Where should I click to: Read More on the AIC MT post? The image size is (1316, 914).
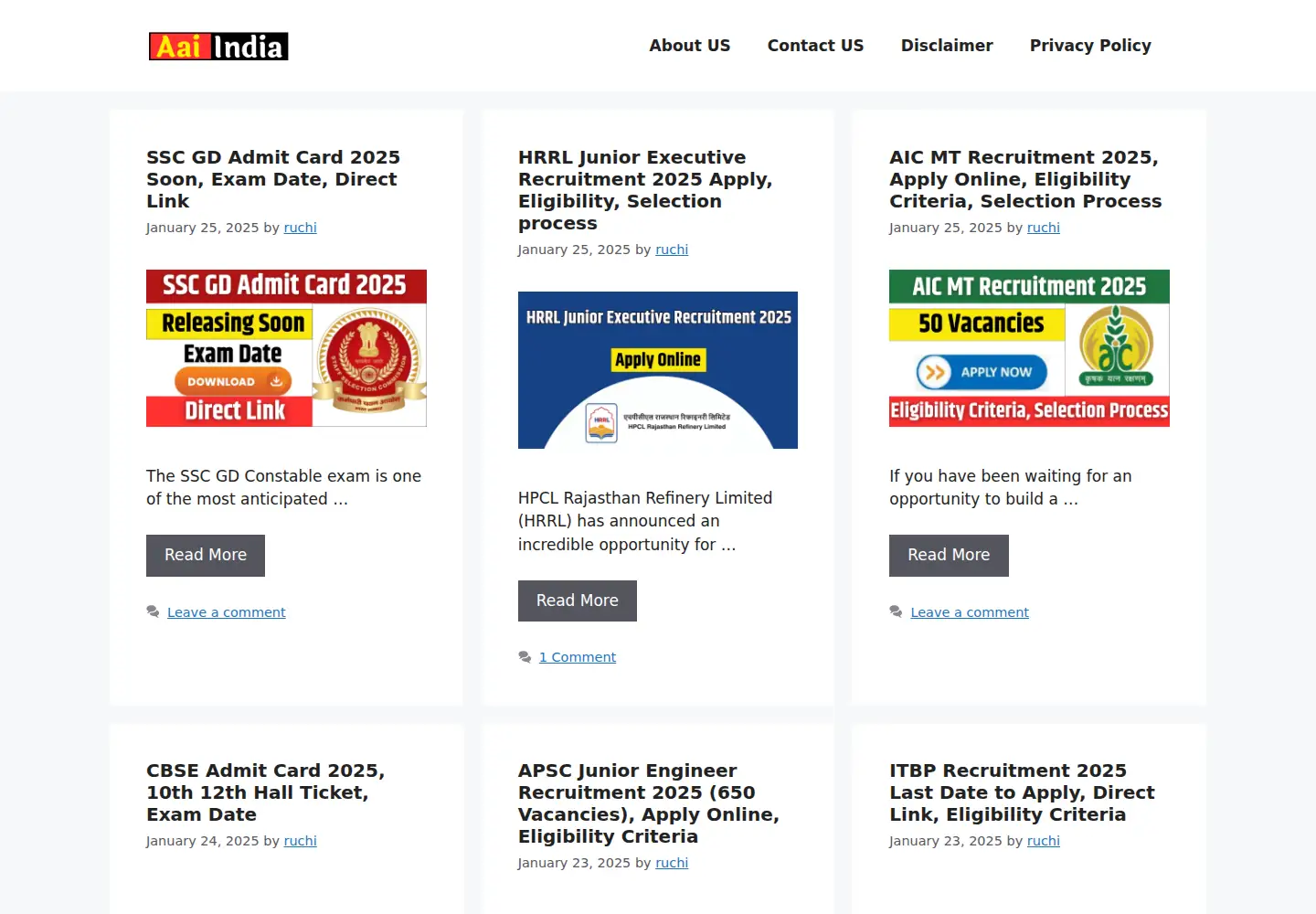949,556
